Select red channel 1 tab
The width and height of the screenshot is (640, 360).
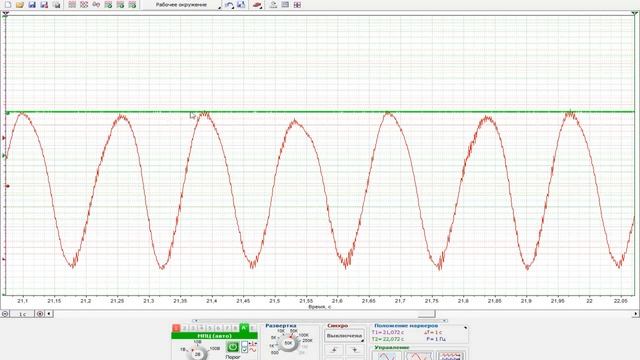[176, 328]
